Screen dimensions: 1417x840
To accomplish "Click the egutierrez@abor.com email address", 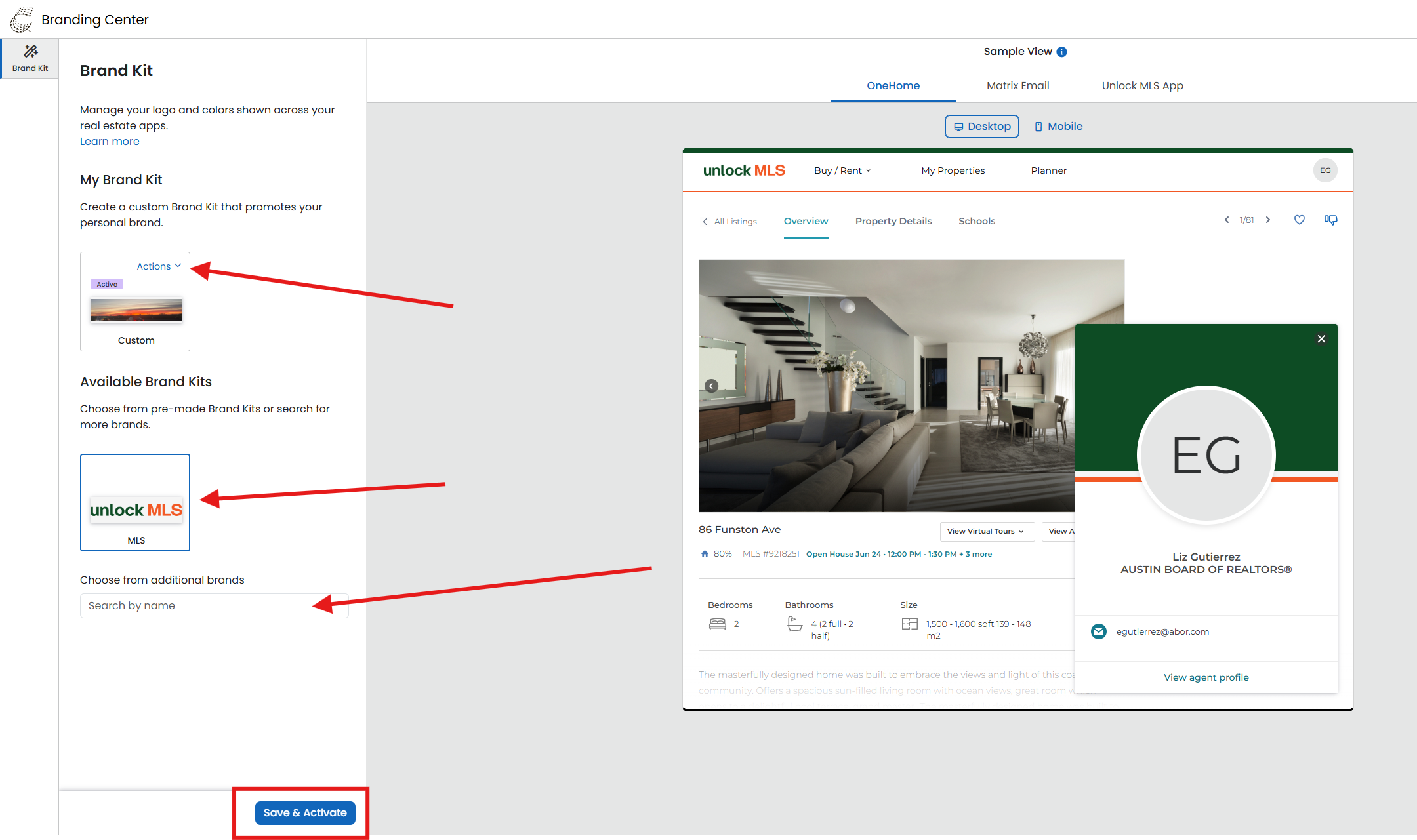I will tap(1162, 632).
